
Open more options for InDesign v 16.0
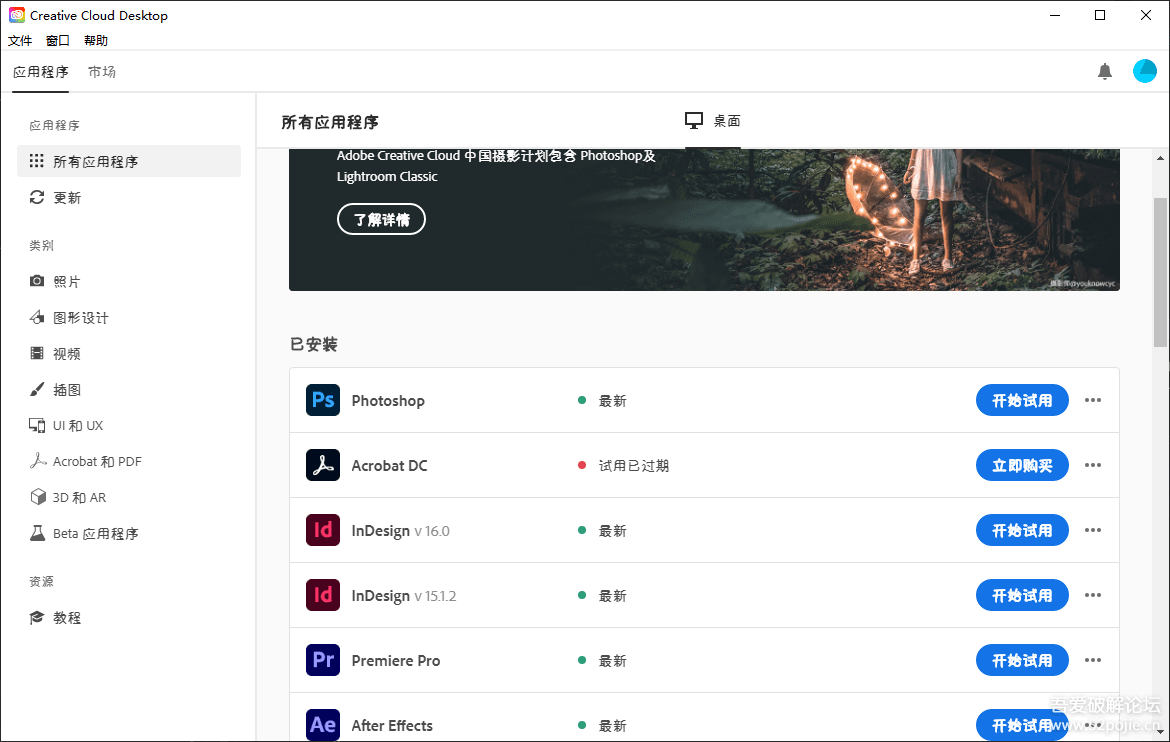point(1092,530)
